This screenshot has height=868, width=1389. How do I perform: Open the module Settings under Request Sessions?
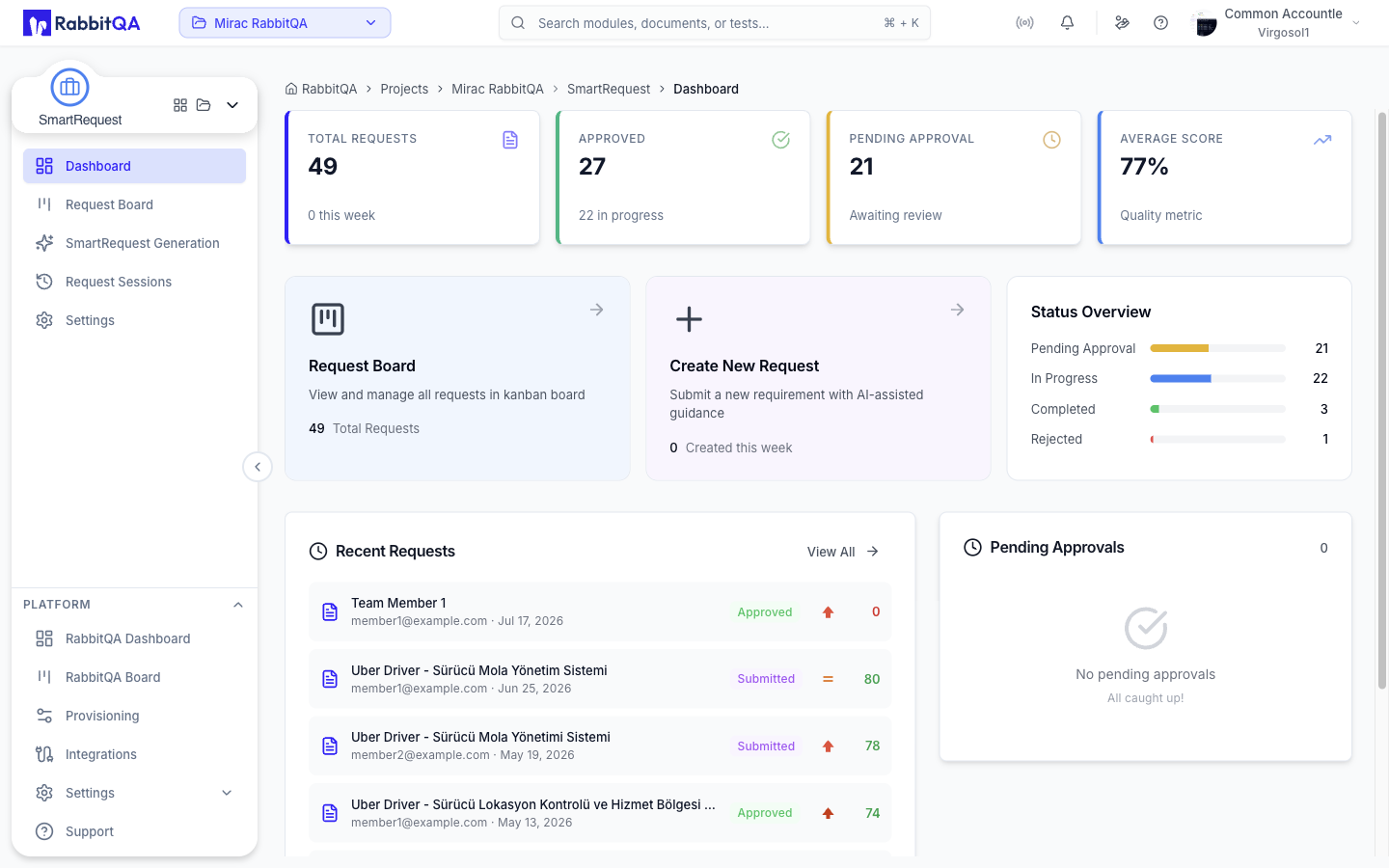(x=134, y=320)
